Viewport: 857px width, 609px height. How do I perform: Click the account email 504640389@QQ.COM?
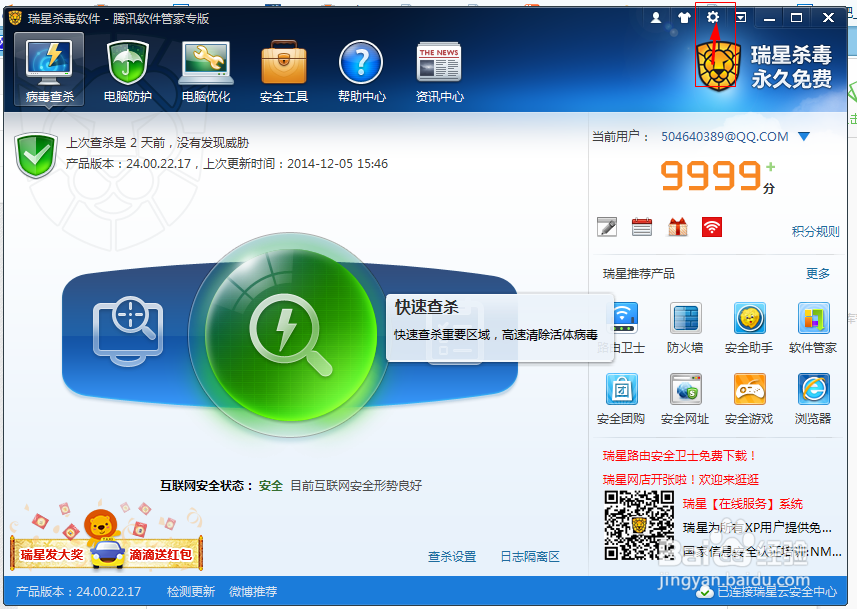pos(725,137)
